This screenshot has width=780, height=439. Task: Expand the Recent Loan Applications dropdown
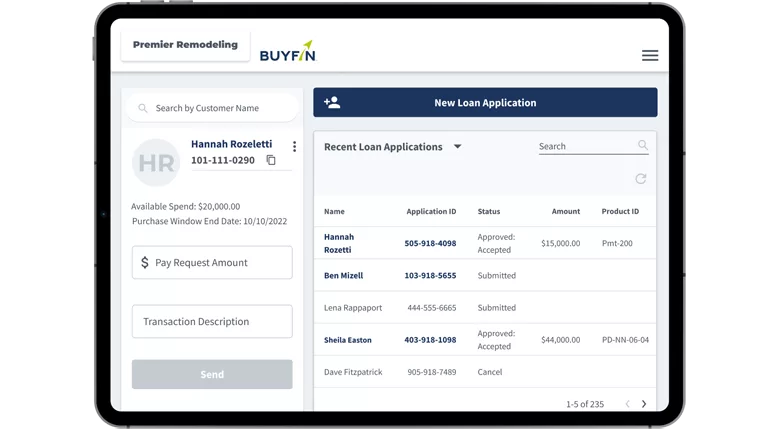coord(457,147)
